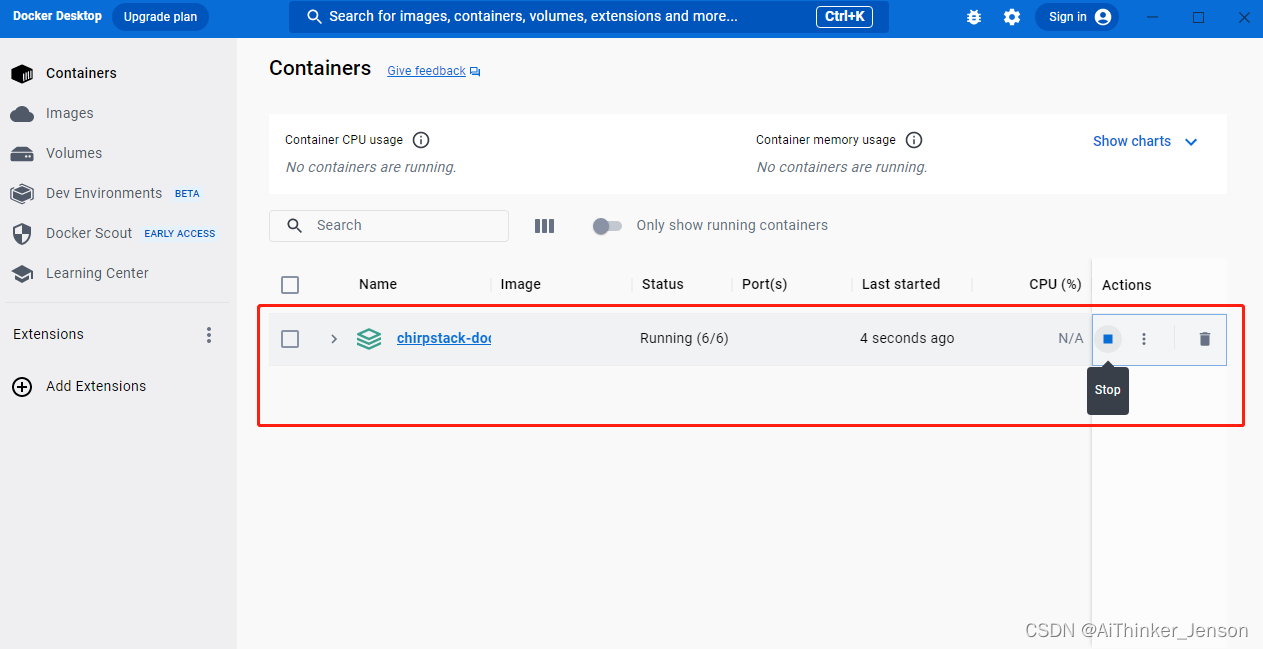This screenshot has width=1263, height=649.
Task: Click the Upgrade plan button
Action: (x=160, y=17)
